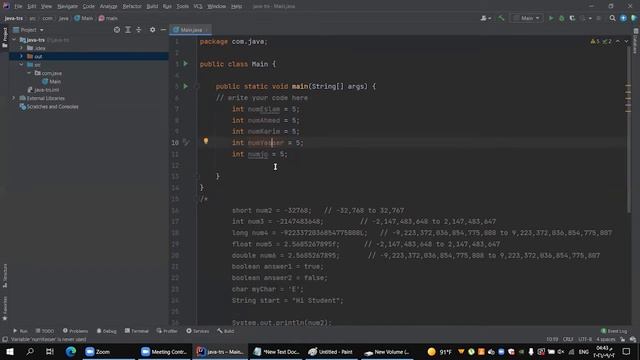This screenshot has width=640, height=360.
Task: Open the VCS menu
Action: 198,6
